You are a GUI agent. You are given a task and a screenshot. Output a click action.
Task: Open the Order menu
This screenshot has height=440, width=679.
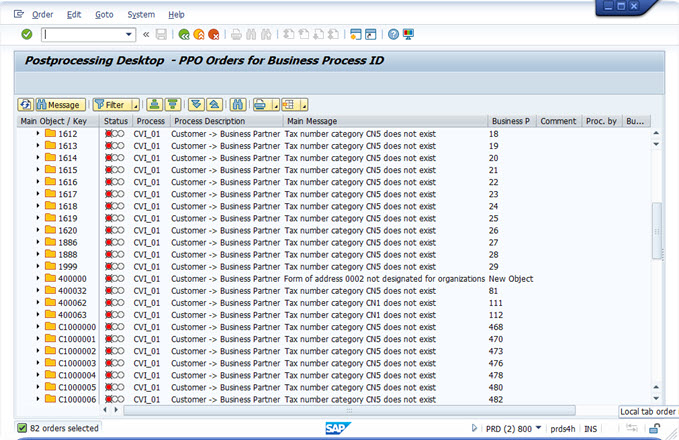click(42, 15)
